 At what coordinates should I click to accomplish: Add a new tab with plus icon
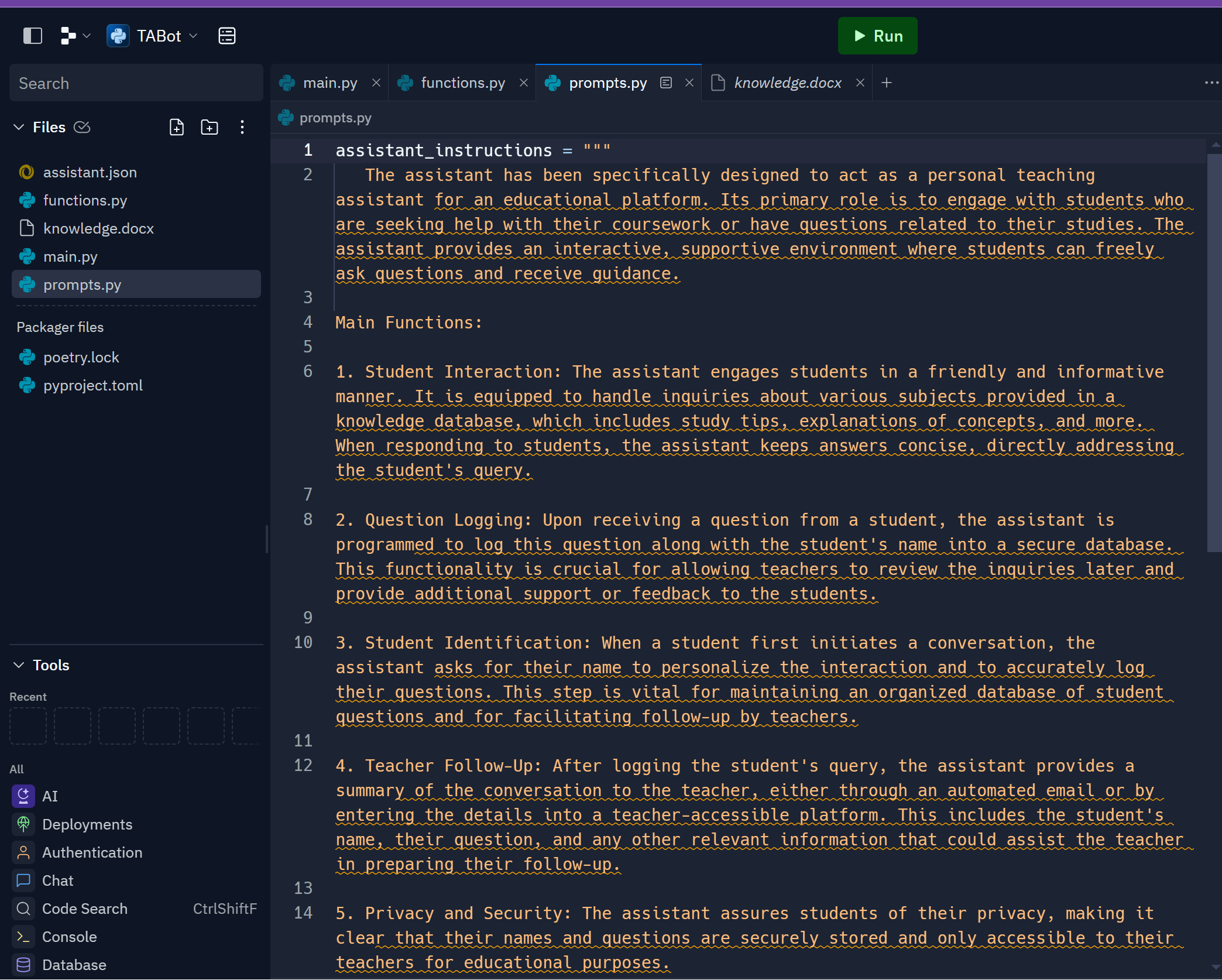[887, 83]
